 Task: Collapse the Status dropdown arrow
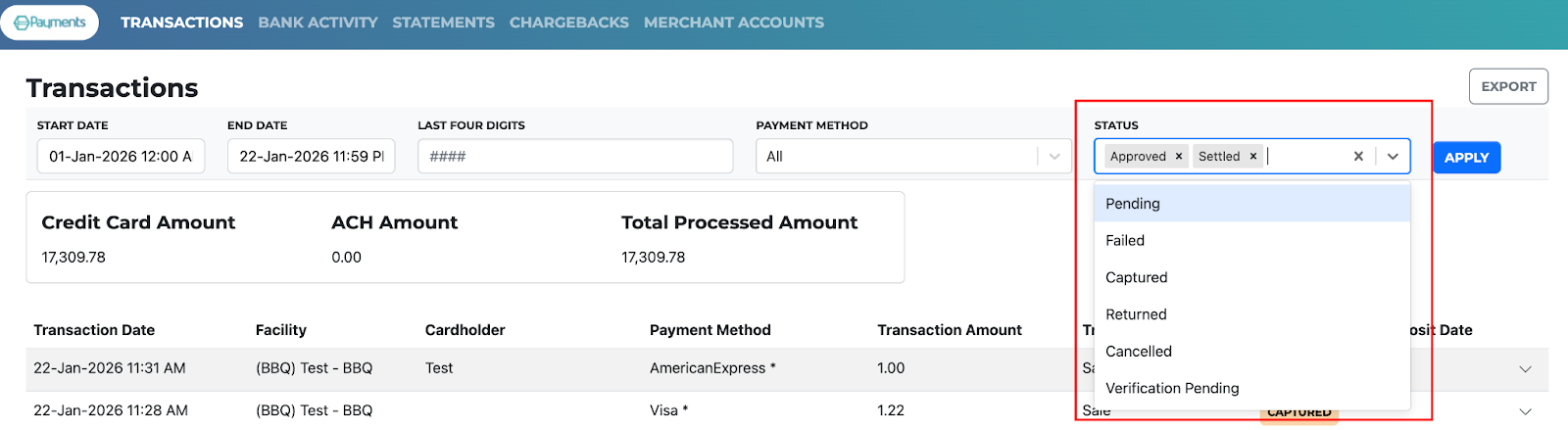(x=1393, y=157)
